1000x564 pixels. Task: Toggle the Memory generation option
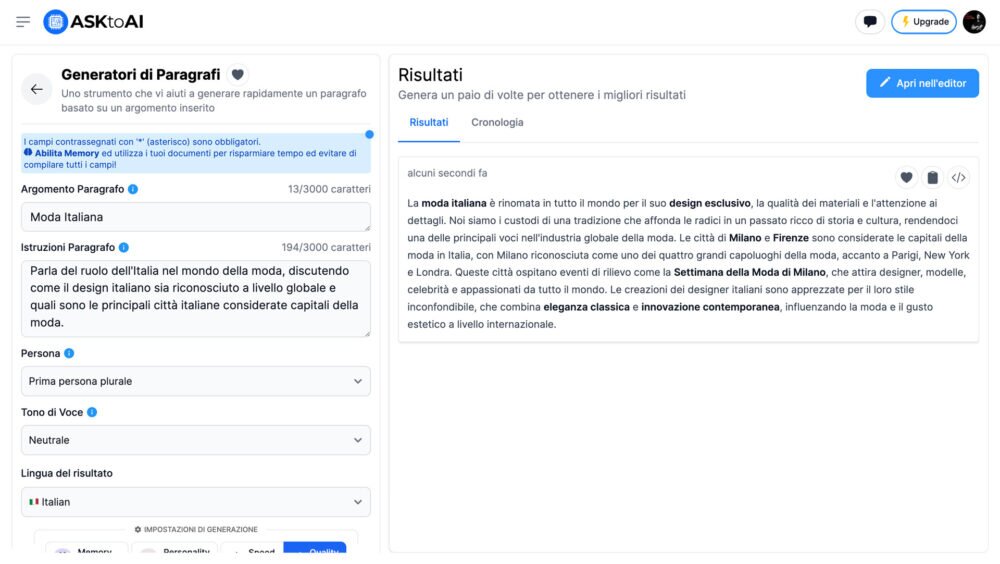[x=87, y=551]
